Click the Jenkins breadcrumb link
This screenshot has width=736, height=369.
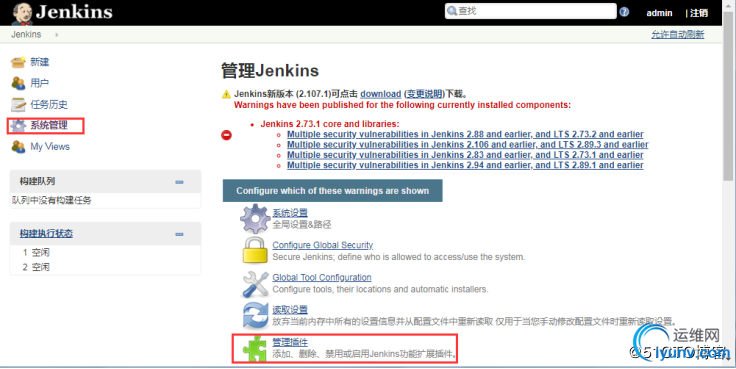(x=26, y=35)
